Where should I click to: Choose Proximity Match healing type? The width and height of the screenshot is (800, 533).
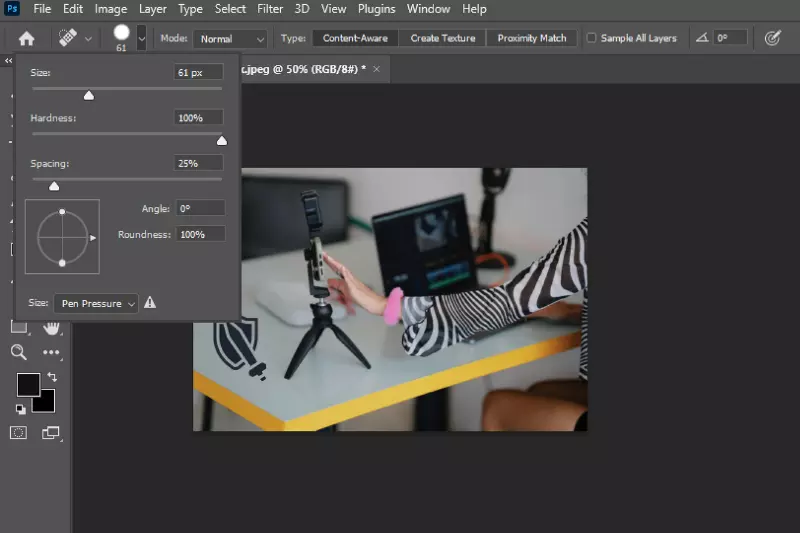click(532, 38)
